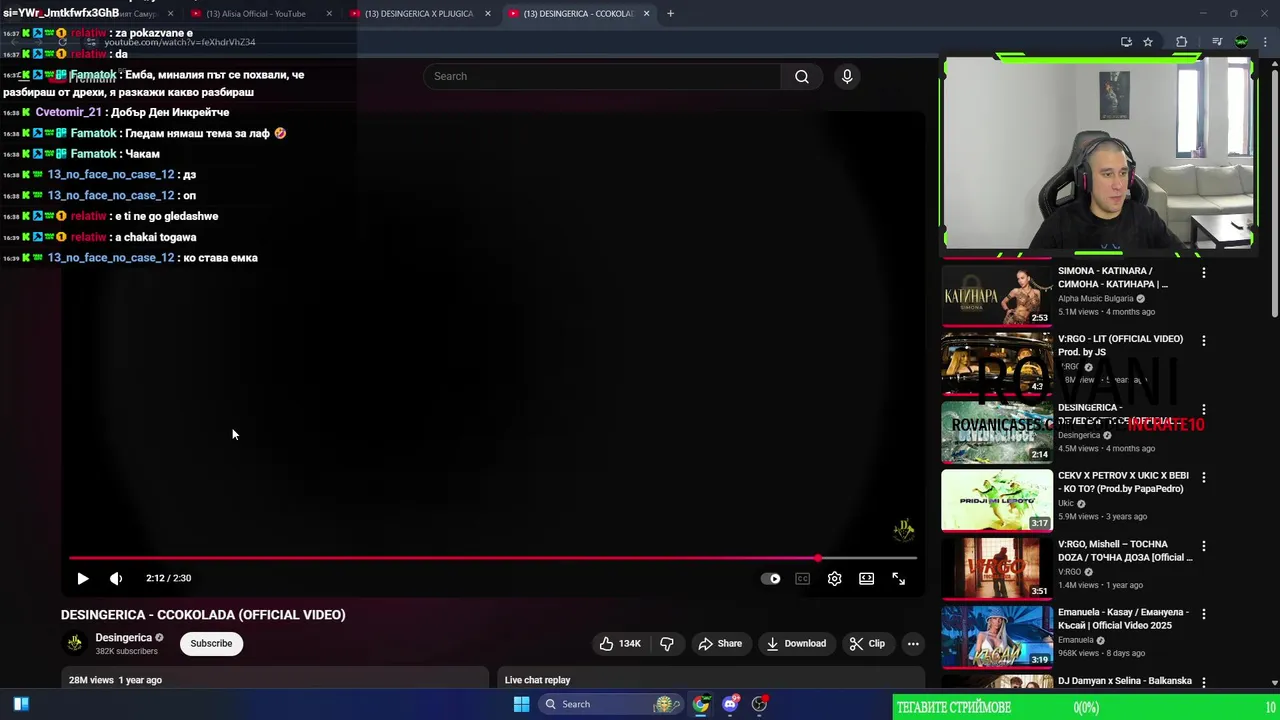The width and height of the screenshot is (1280, 720).
Task: Open a new browser tab
Action: [x=670, y=14]
